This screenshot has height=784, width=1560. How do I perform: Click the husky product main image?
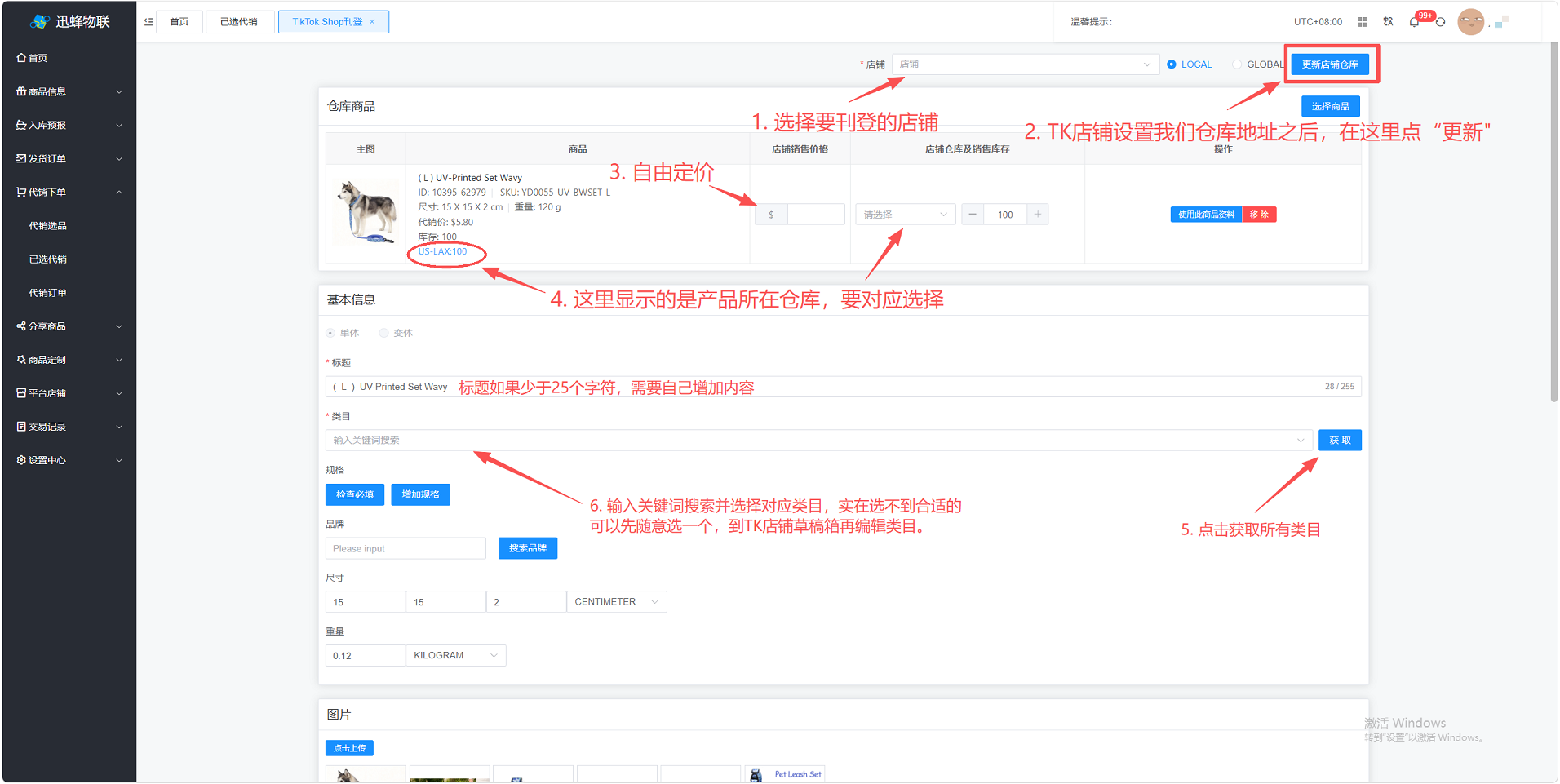pyautogui.click(x=366, y=213)
